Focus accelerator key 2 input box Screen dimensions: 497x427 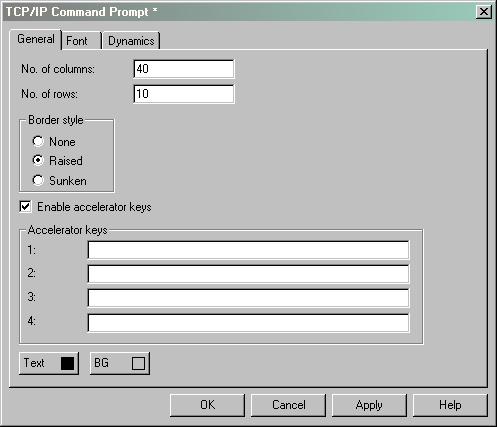tap(248, 274)
